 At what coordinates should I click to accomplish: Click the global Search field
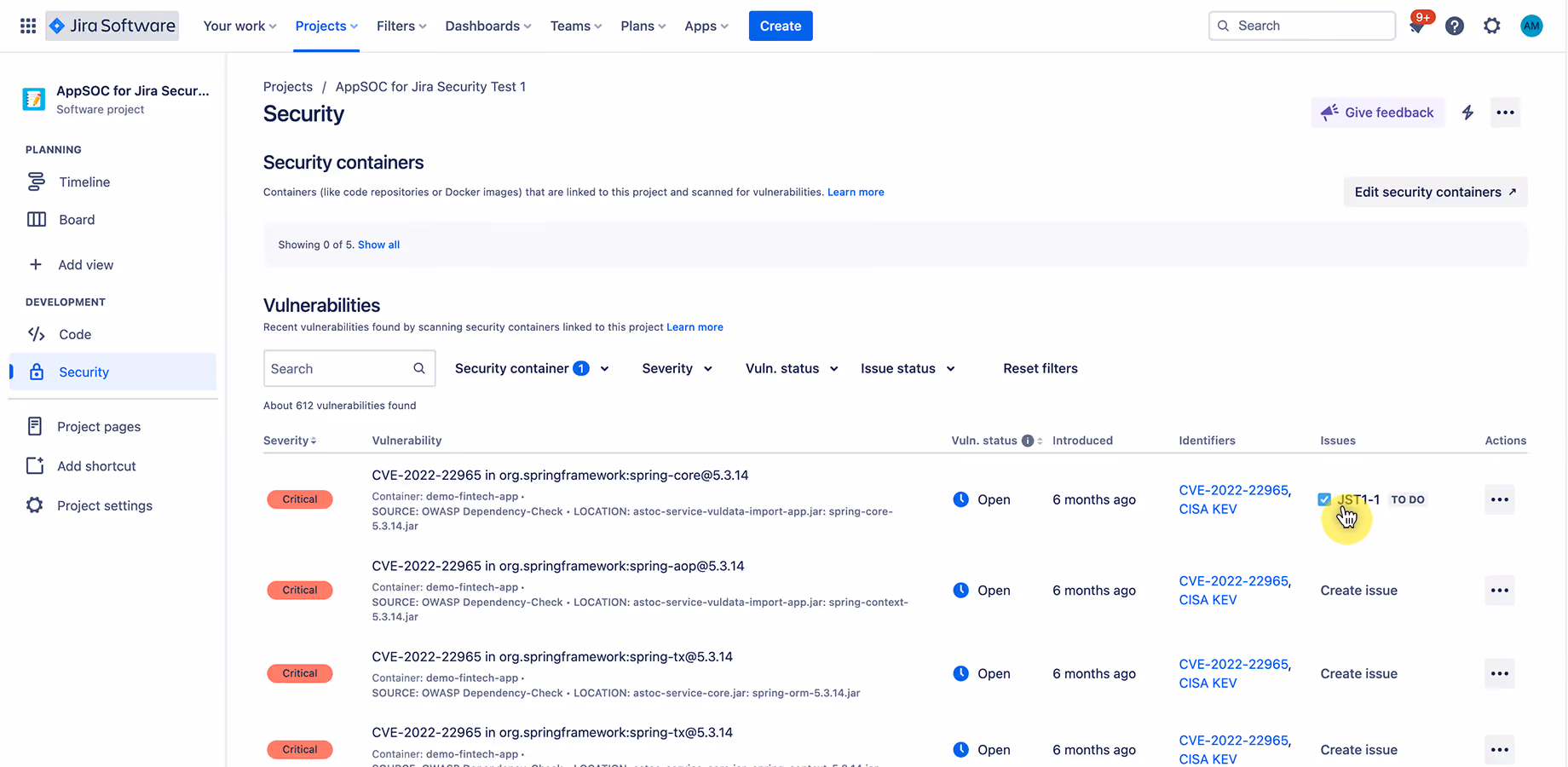coord(1302,26)
